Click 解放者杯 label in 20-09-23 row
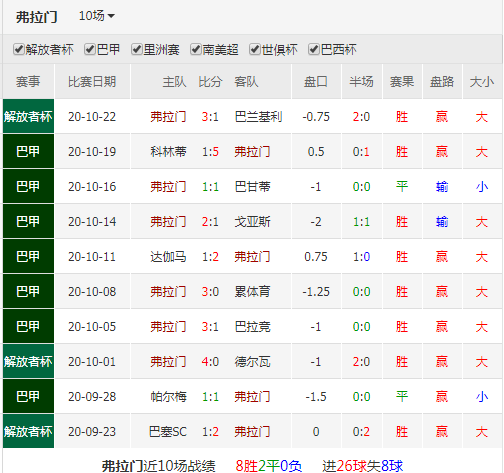The width and height of the screenshot is (504, 473). click(28, 432)
